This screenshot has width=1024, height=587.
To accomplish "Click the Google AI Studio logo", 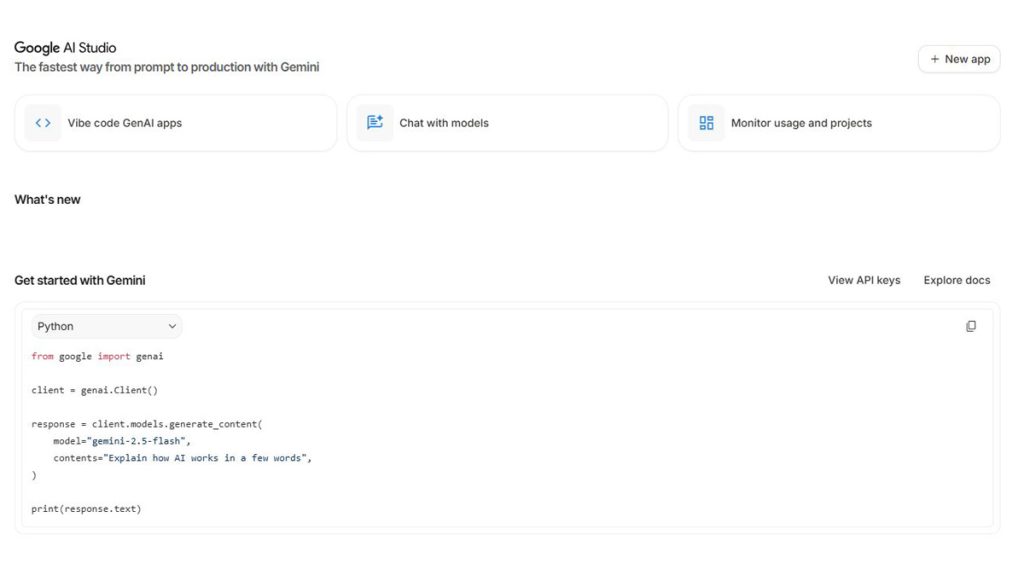I will click(65, 48).
